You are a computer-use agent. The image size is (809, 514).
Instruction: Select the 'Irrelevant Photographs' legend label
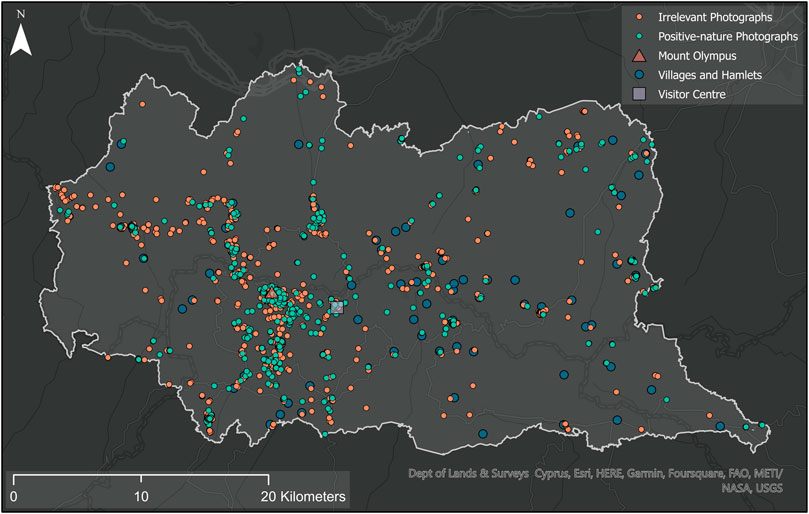(x=715, y=17)
